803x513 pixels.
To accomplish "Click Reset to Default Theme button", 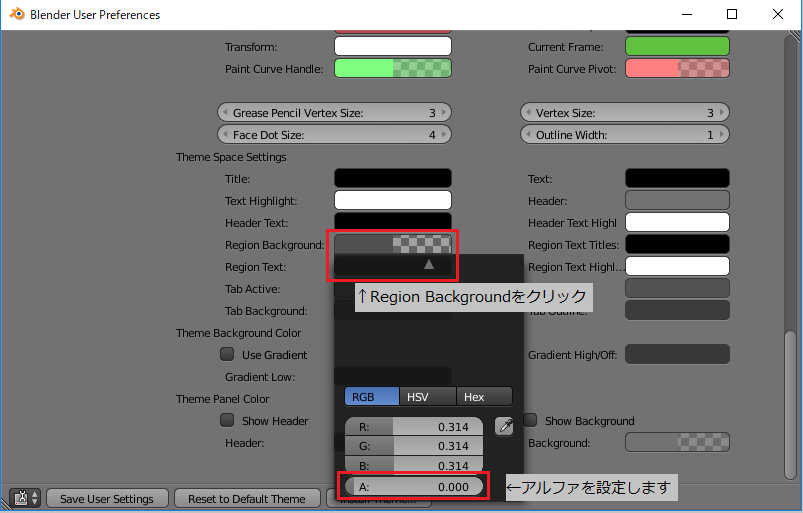I will [247, 499].
